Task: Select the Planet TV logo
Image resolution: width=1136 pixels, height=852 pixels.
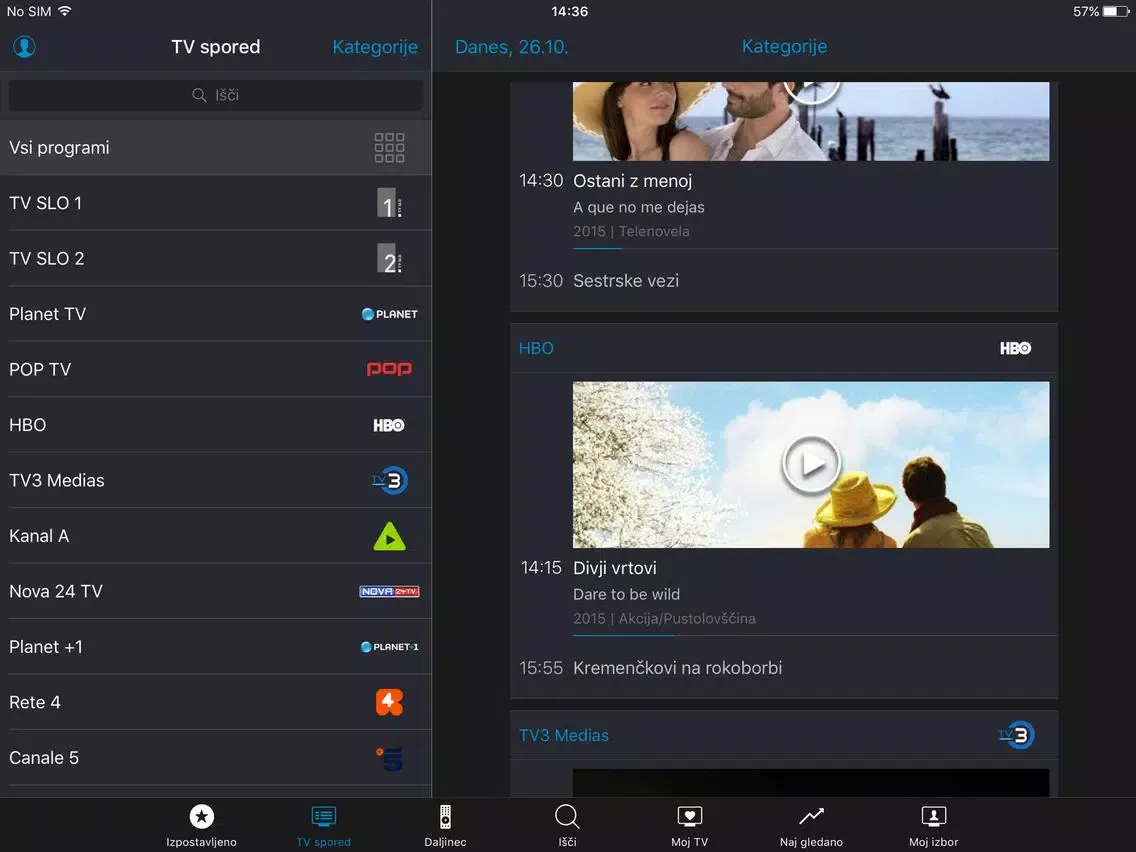Action: click(x=389, y=314)
